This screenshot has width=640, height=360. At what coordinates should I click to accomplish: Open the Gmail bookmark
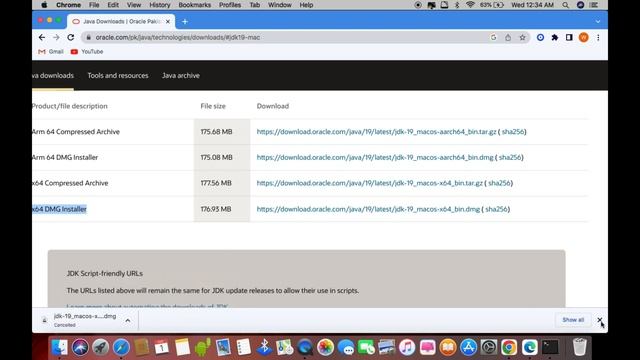point(51,51)
